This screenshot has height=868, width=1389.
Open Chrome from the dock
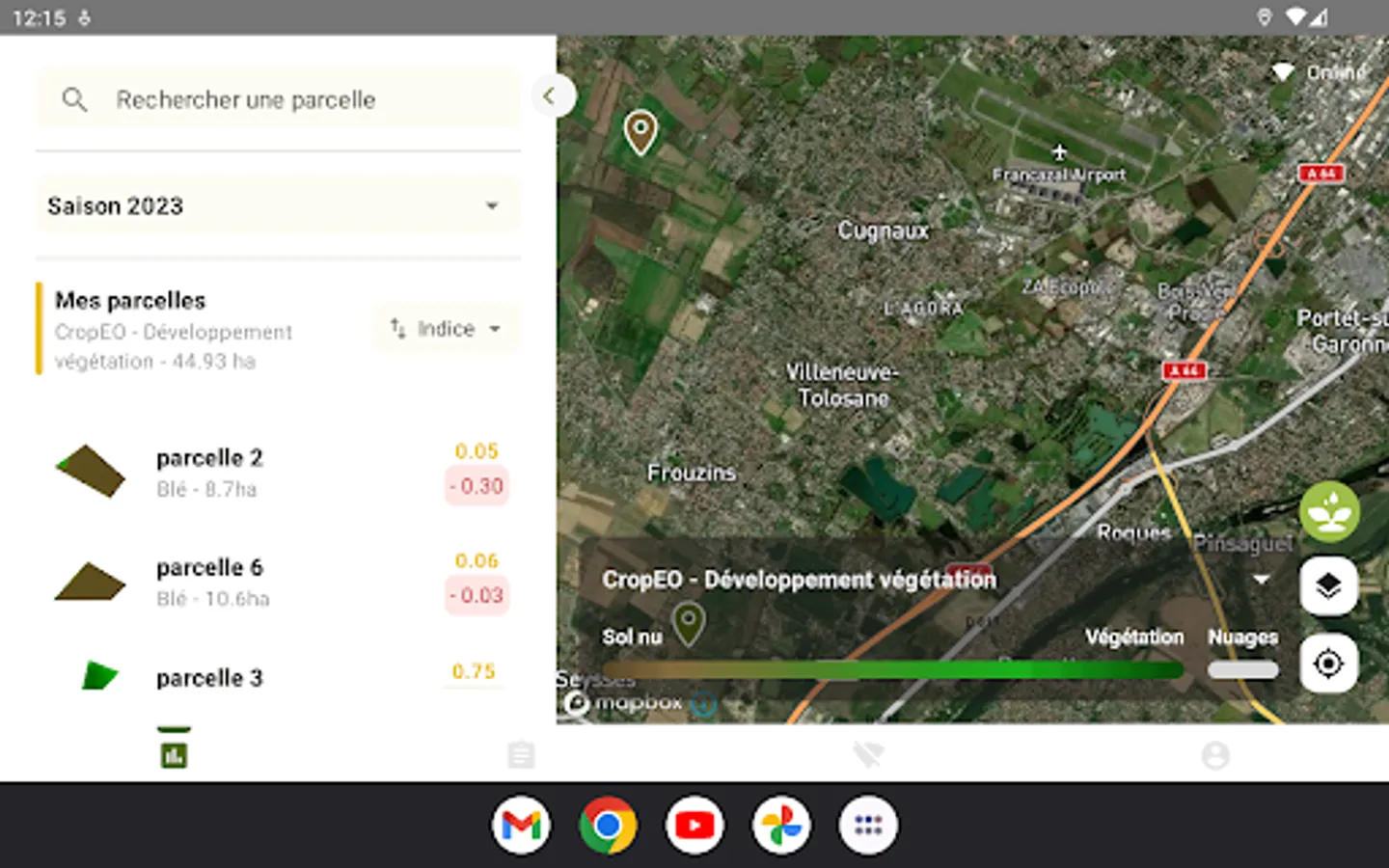pyautogui.click(x=608, y=826)
